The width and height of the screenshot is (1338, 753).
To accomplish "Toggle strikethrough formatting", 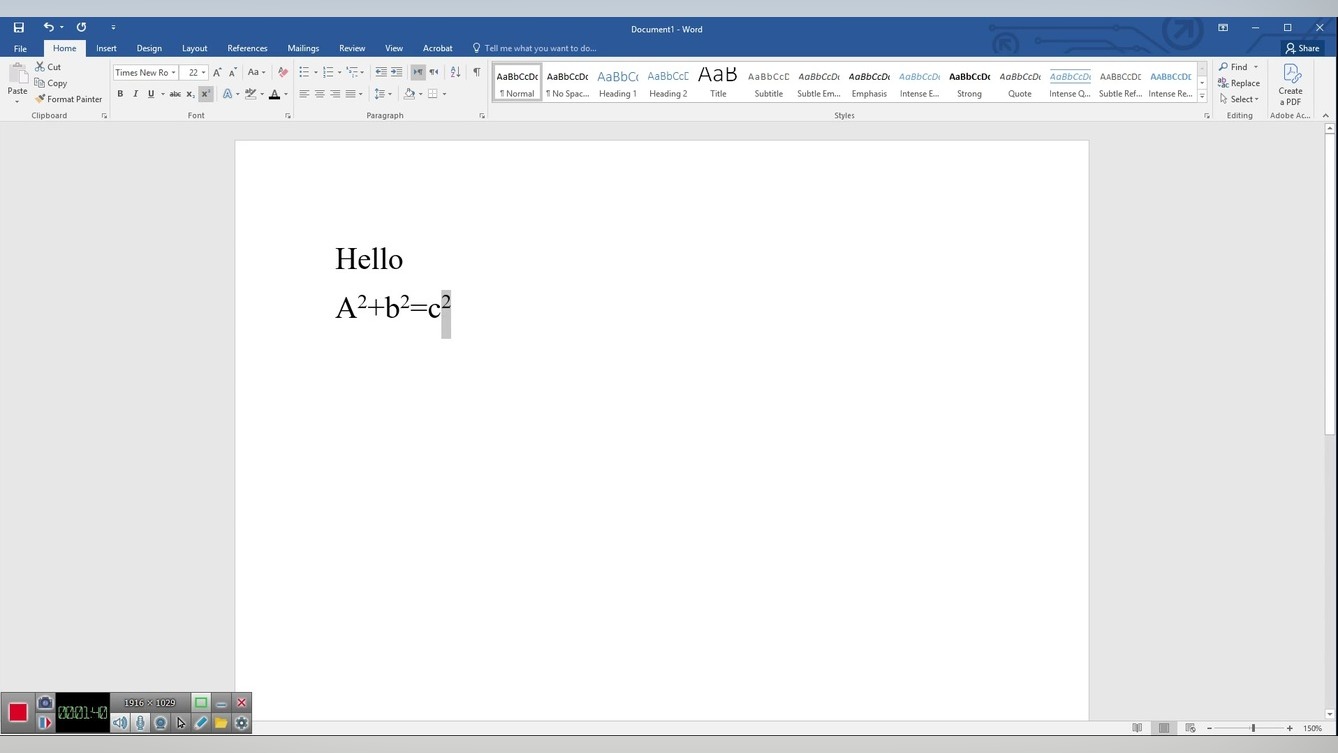I will (x=175, y=94).
